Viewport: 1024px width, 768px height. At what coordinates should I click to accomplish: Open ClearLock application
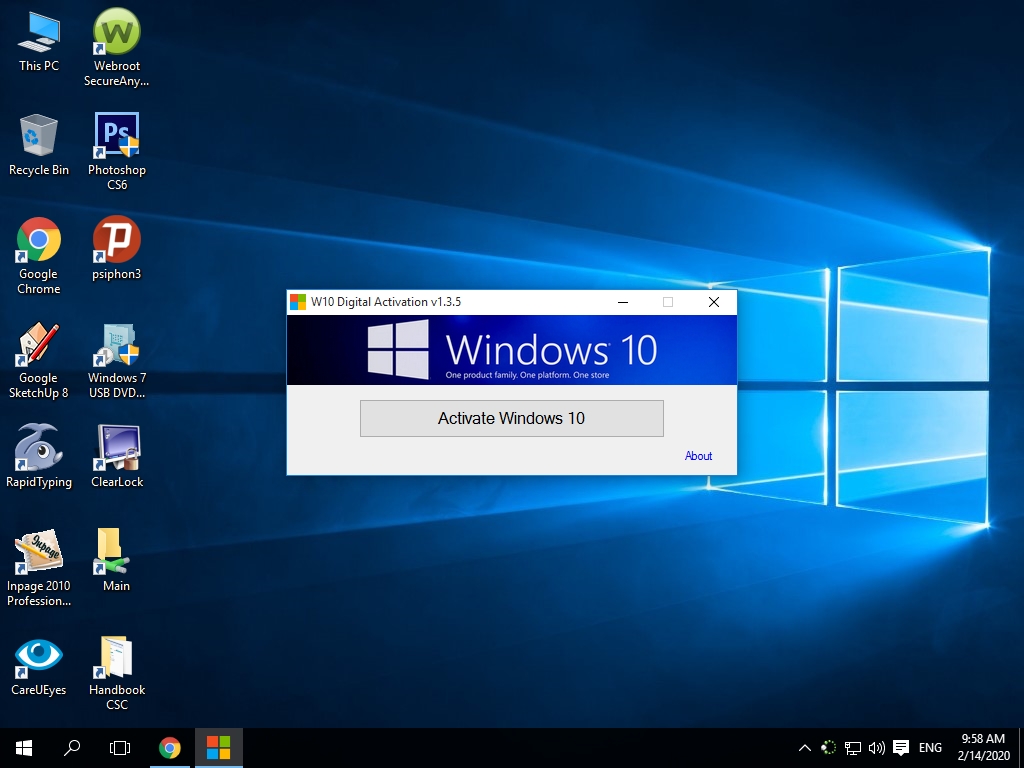(116, 449)
